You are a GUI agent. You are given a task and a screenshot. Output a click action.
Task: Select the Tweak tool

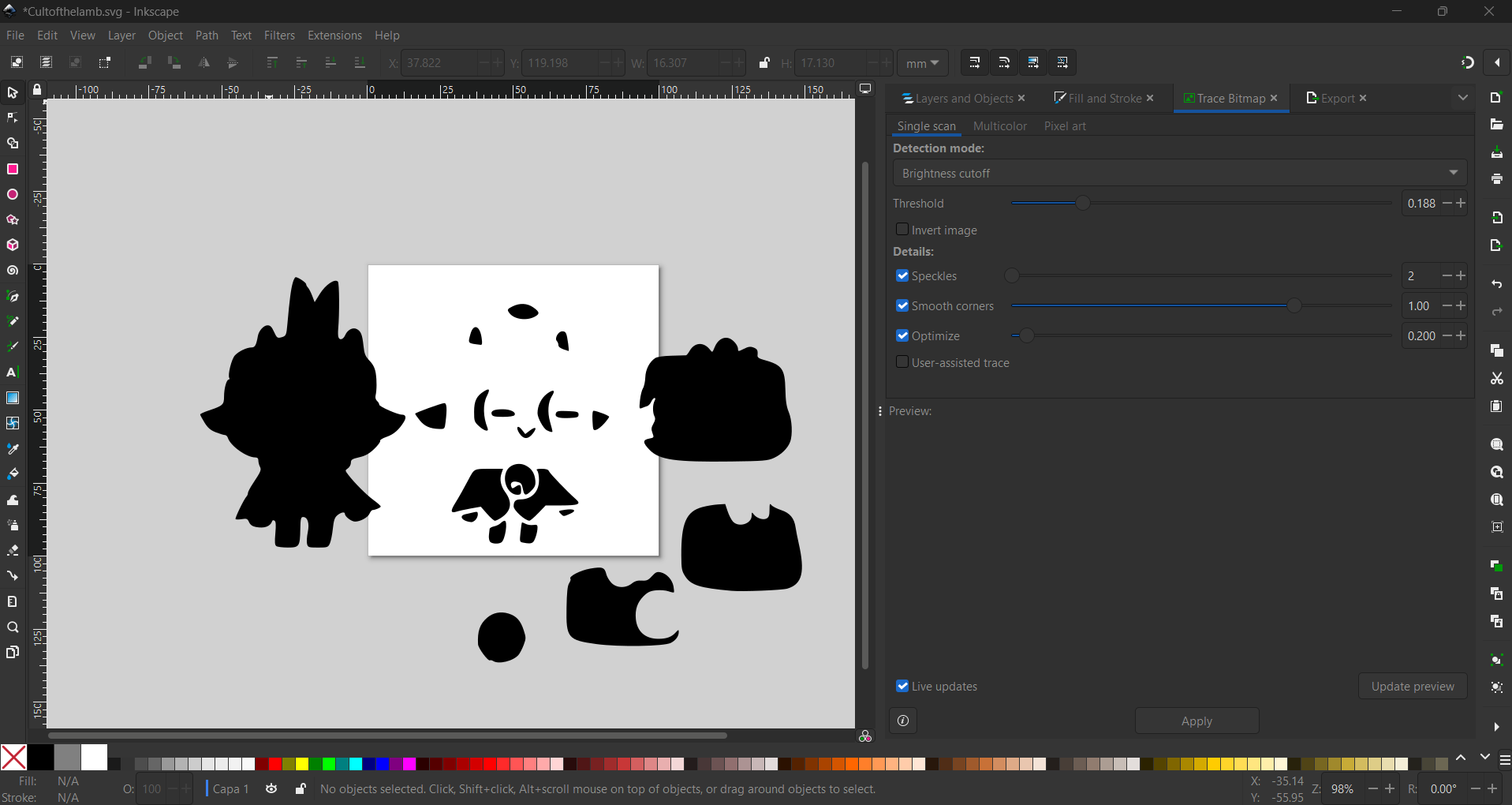point(13,500)
